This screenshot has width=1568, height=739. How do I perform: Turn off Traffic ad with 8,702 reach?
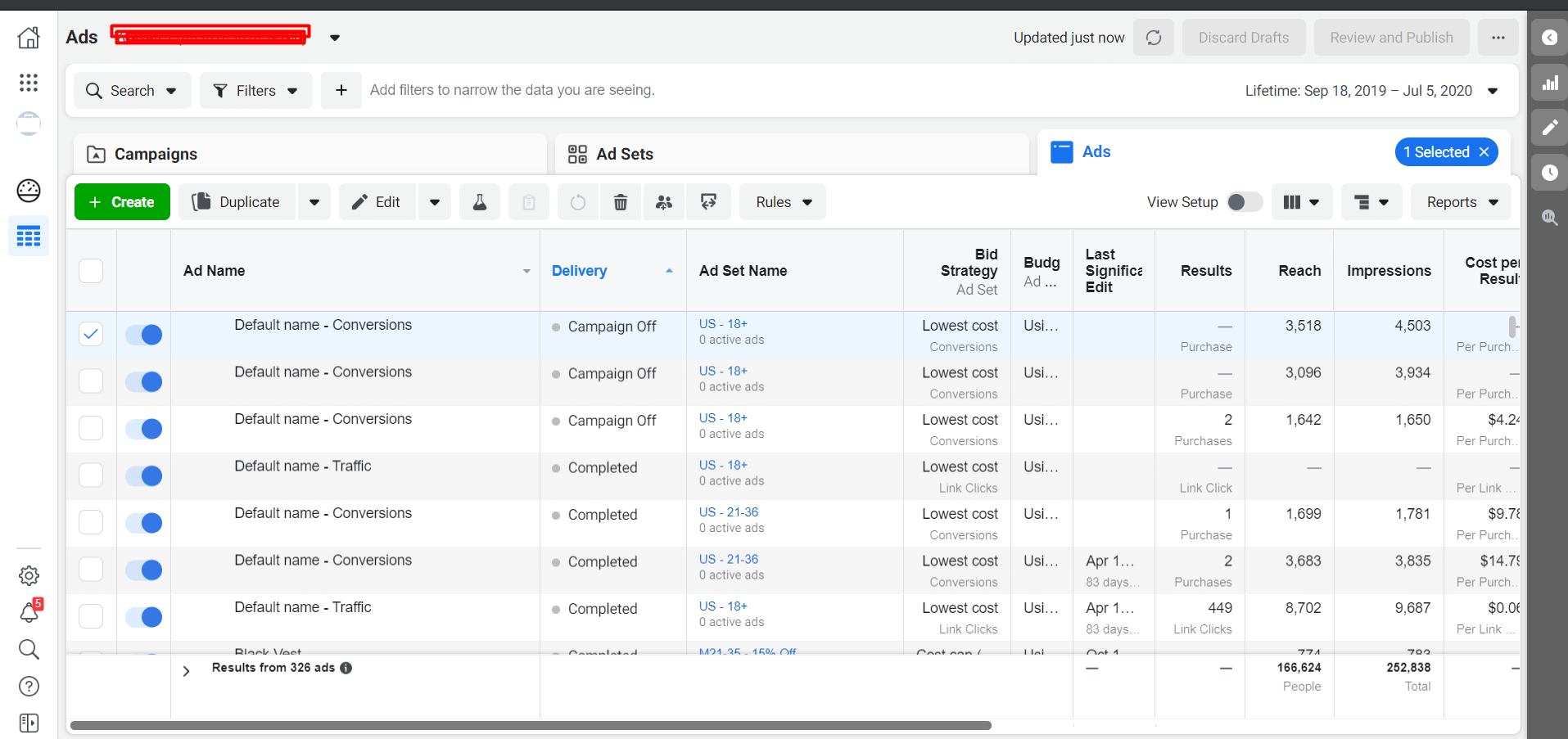point(144,616)
